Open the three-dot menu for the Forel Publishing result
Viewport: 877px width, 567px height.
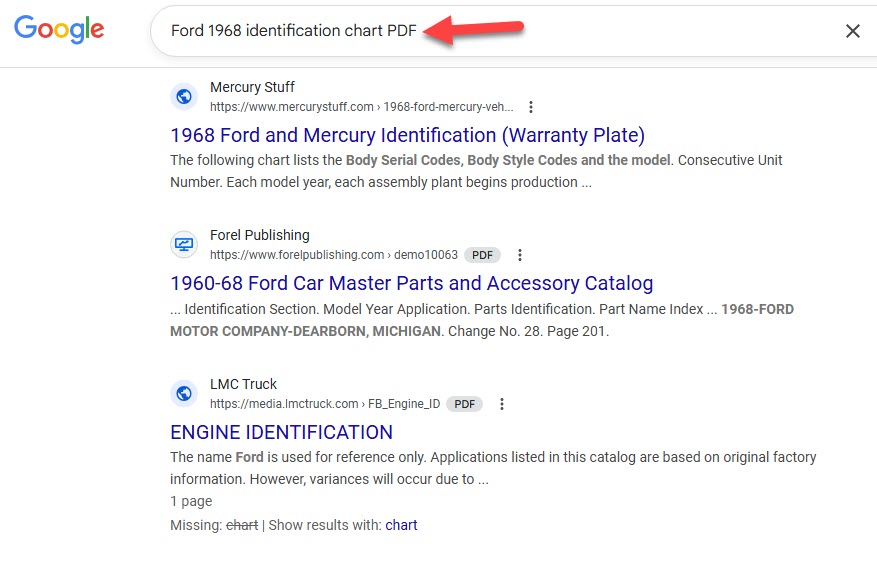click(x=520, y=255)
